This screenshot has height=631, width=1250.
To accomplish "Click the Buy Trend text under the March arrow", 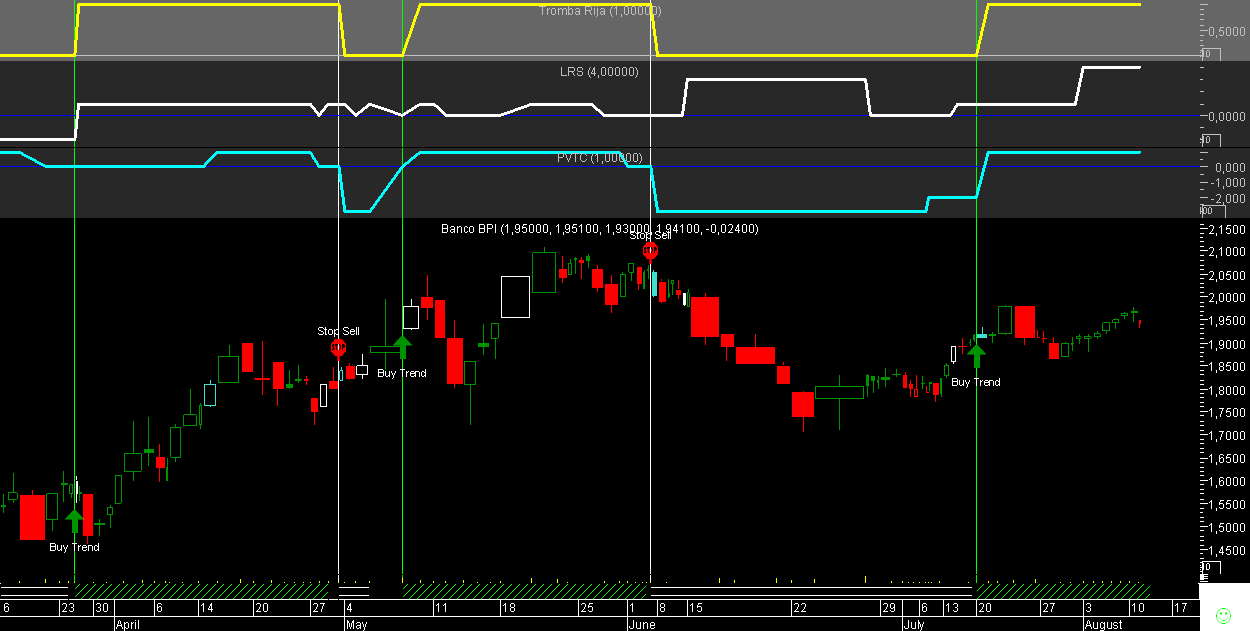I will pyautogui.click(x=75, y=547).
